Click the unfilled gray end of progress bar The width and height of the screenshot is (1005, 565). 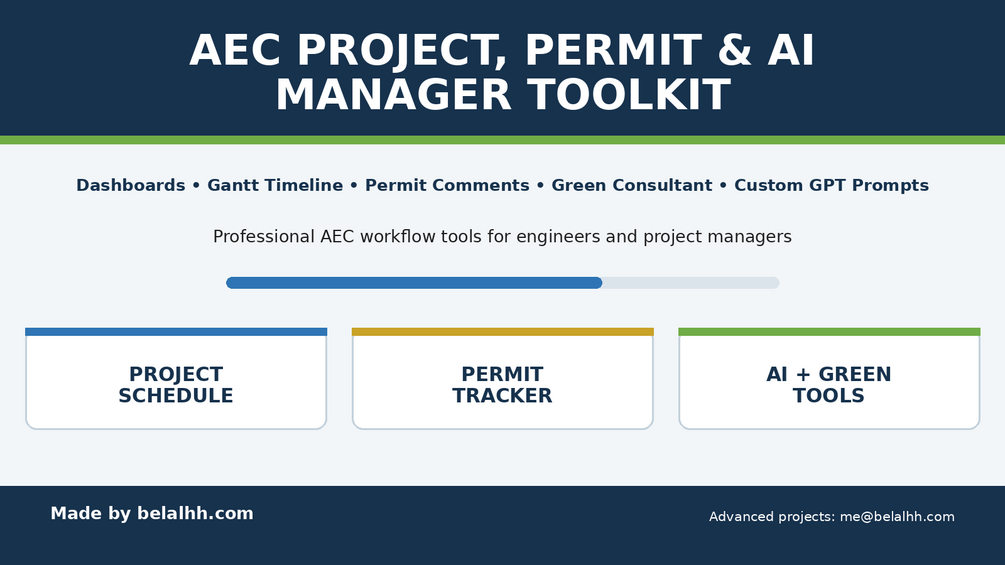(691, 282)
